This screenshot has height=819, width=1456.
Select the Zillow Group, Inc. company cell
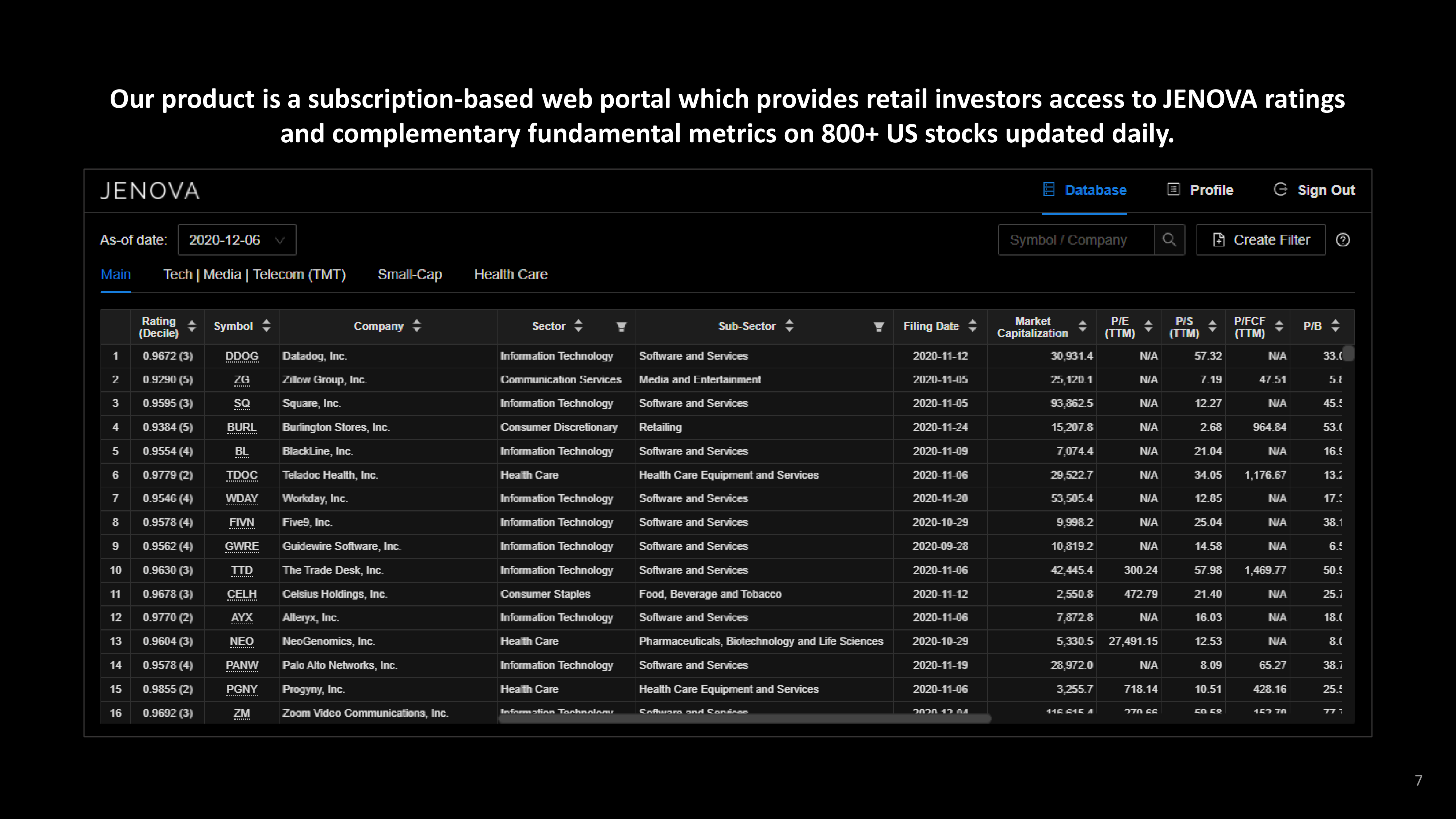tap(388, 380)
